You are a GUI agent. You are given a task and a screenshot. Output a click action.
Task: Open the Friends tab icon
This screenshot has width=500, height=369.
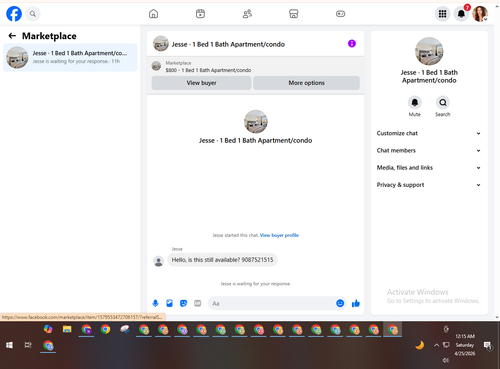(247, 14)
